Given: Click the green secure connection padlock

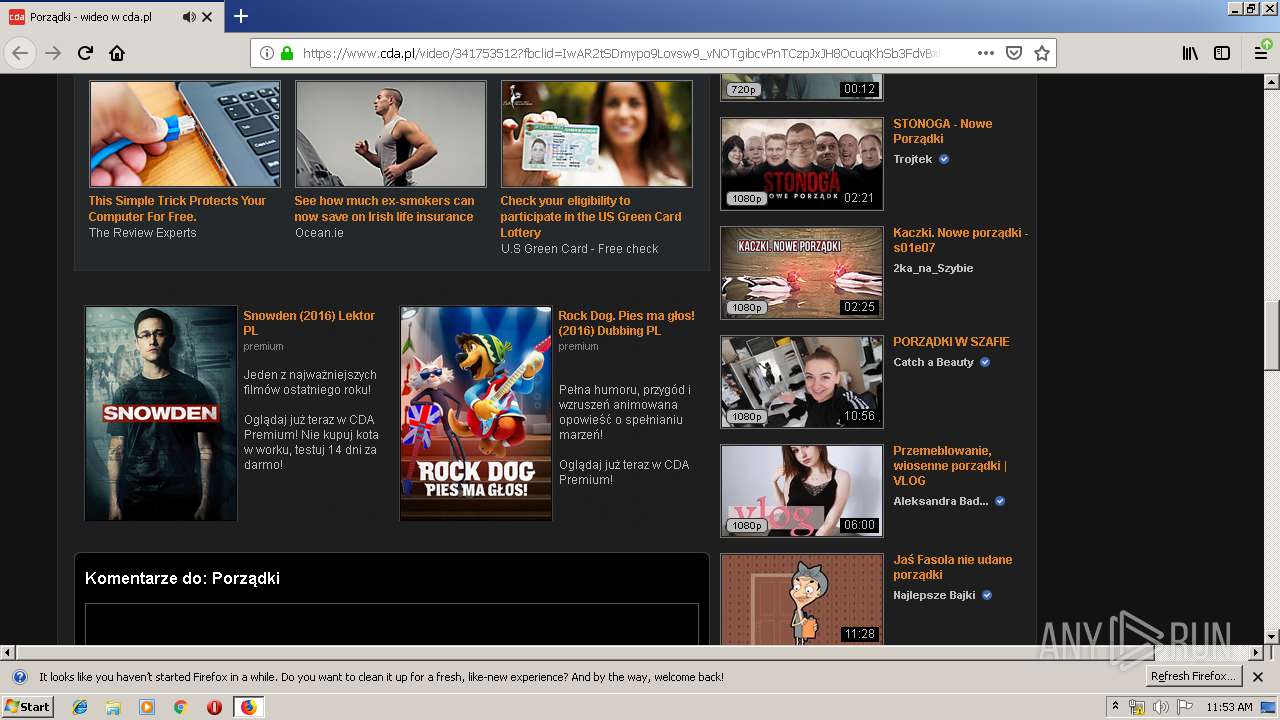Looking at the screenshot, I should tap(287, 53).
